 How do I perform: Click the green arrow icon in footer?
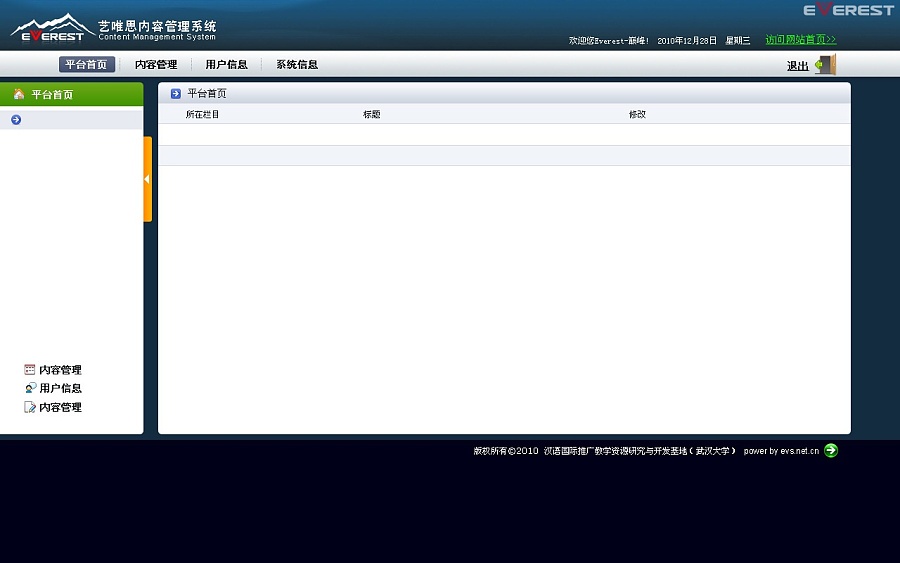(x=831, y=451)
